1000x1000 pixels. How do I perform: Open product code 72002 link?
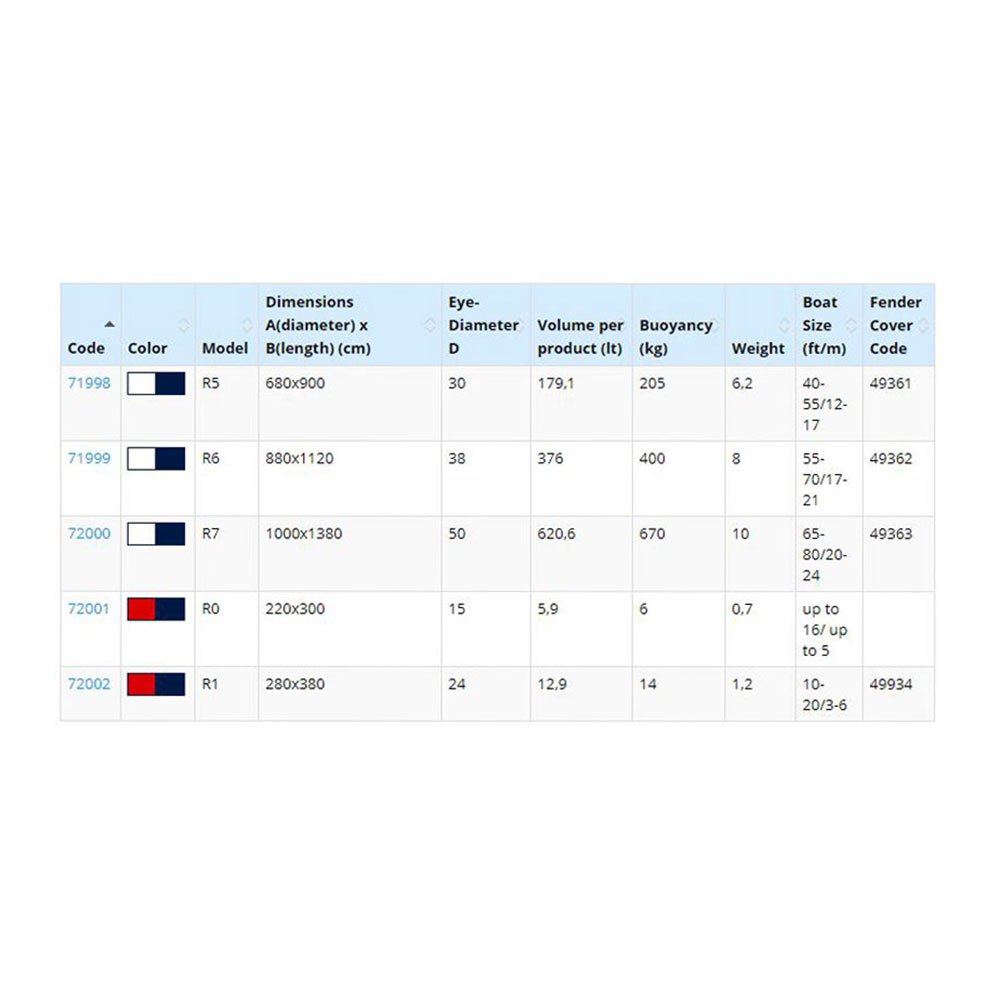tap(89, 685)
